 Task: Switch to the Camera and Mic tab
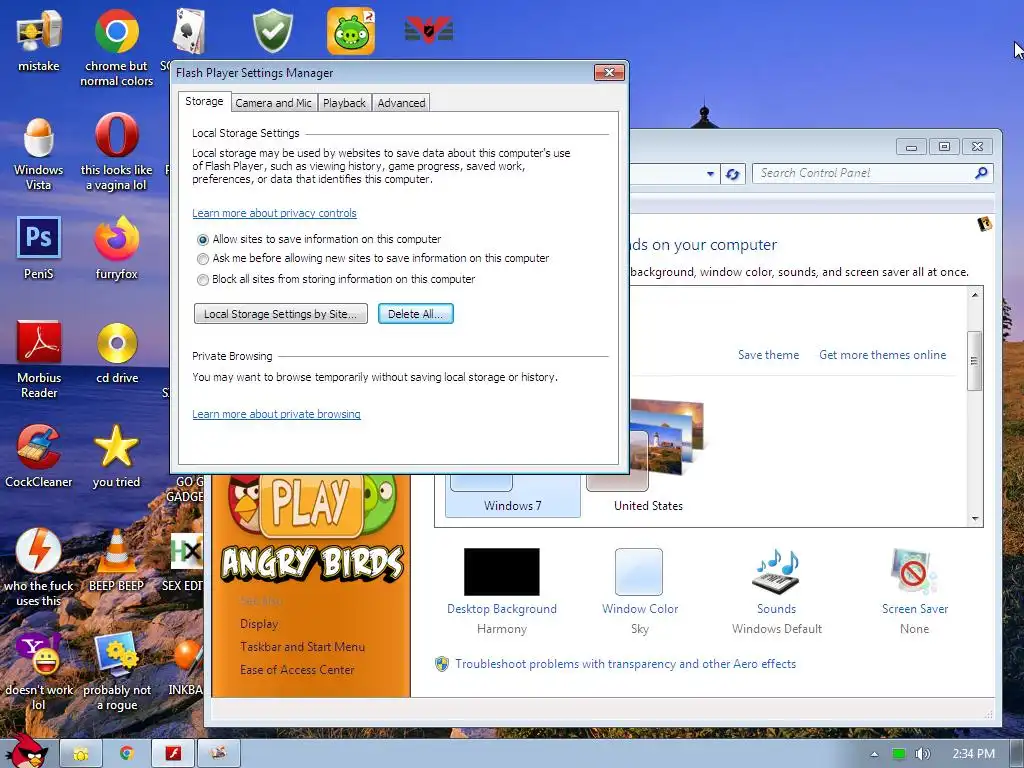click(274, 103)
